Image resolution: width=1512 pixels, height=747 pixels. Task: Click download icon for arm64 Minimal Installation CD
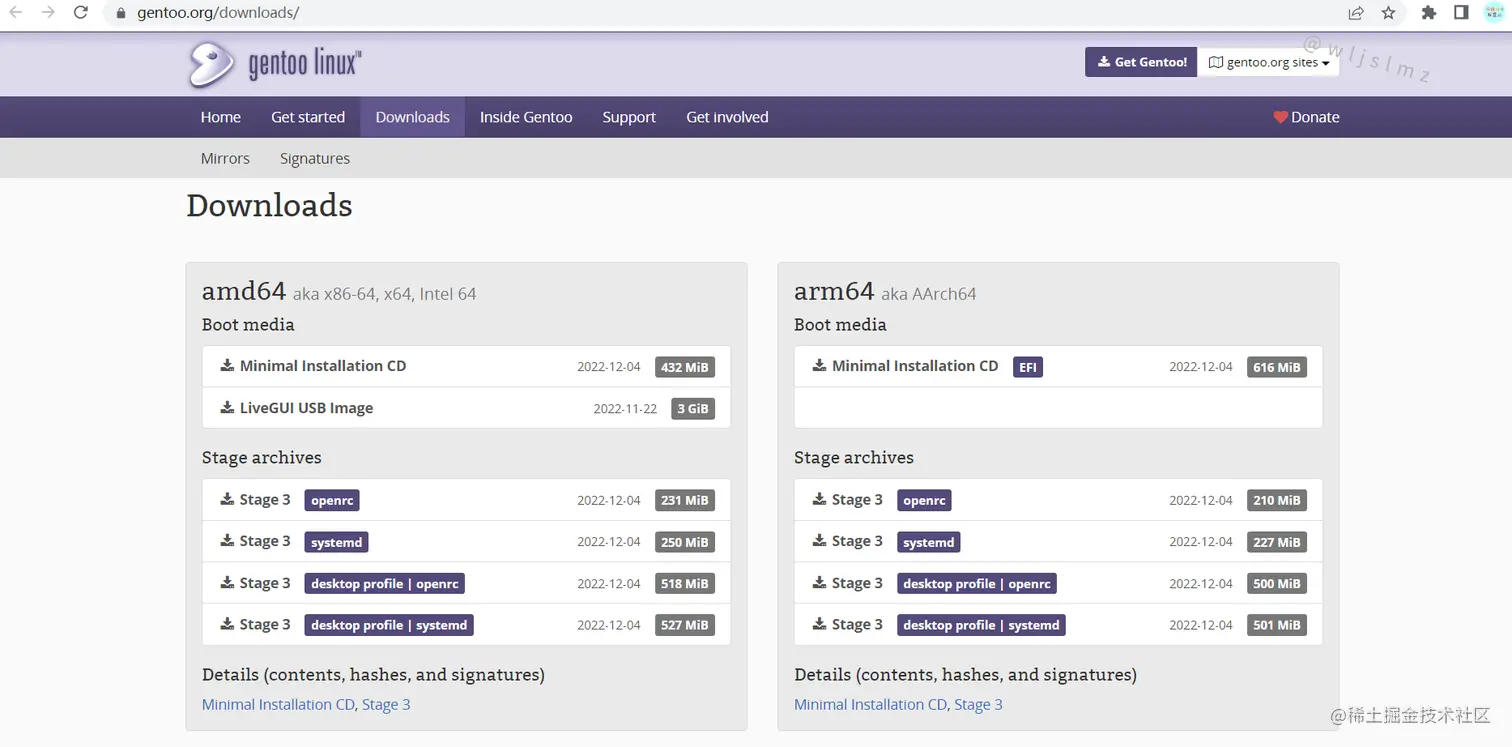pyautogui.click(x=819, y=365)
